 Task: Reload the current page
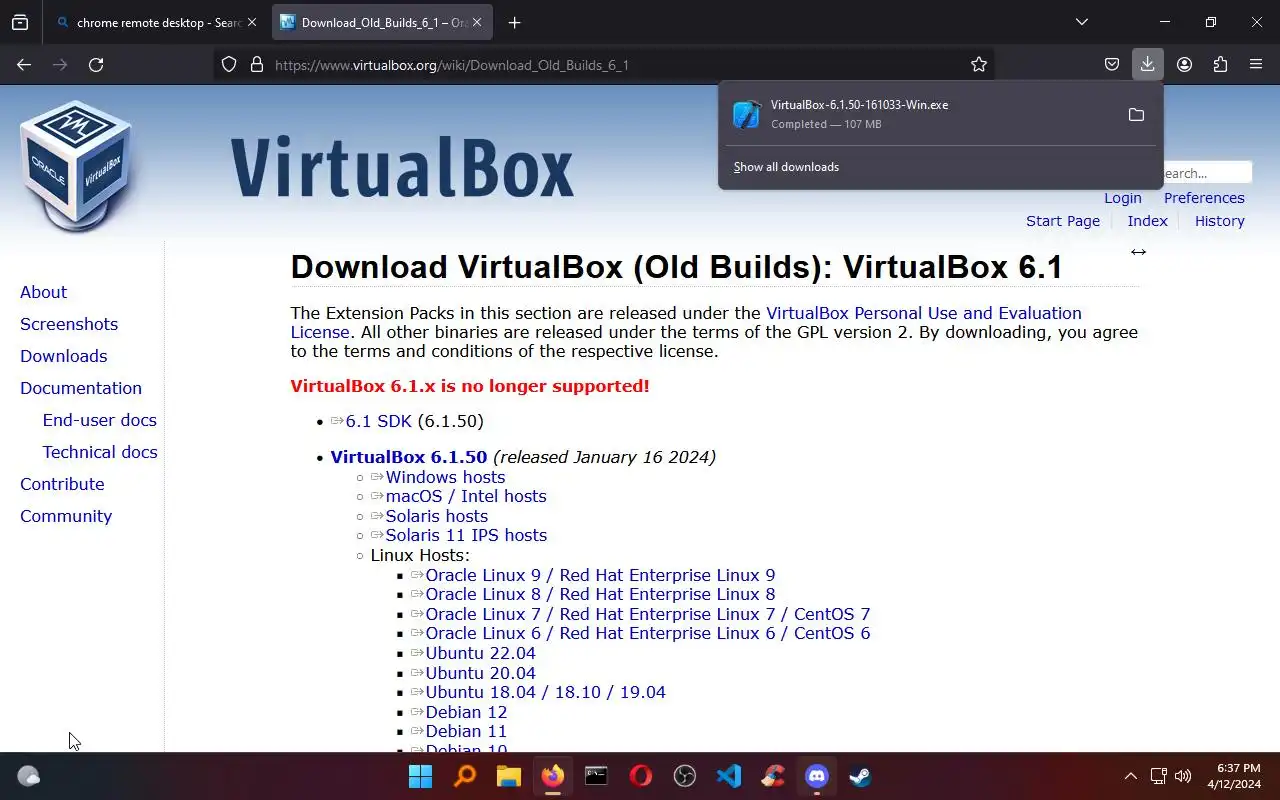click(96, 64)
